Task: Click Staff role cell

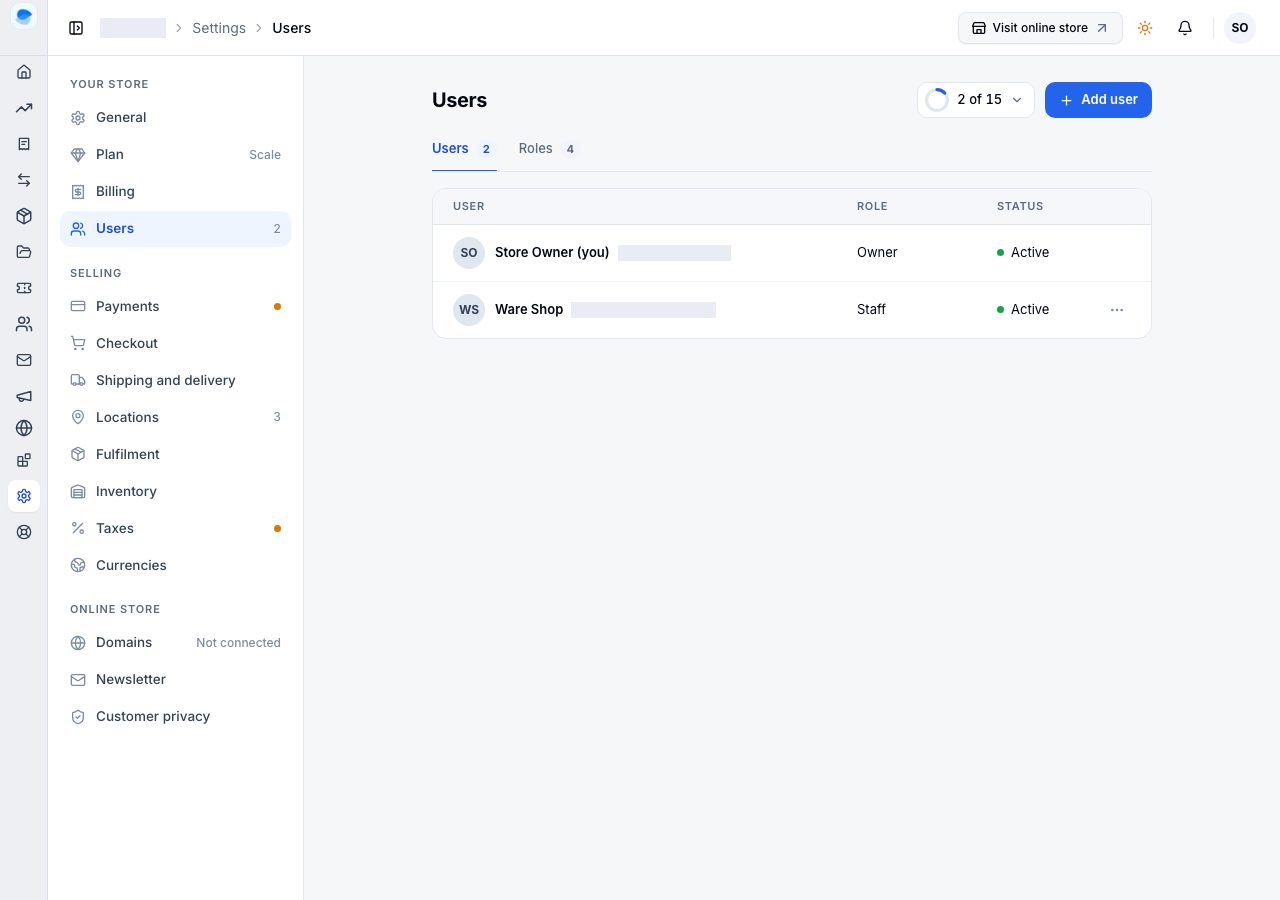Action: [871, 310]
